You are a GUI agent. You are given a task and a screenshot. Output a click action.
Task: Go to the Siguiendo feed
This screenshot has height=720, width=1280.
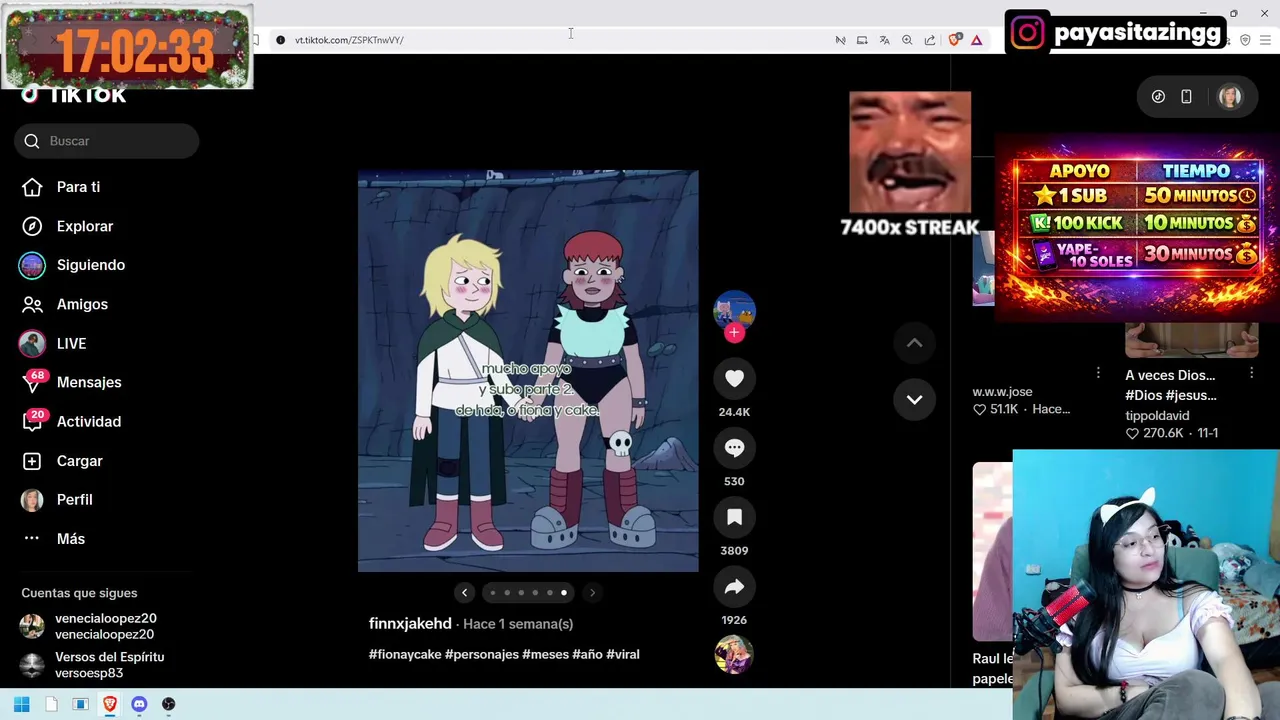91,265
